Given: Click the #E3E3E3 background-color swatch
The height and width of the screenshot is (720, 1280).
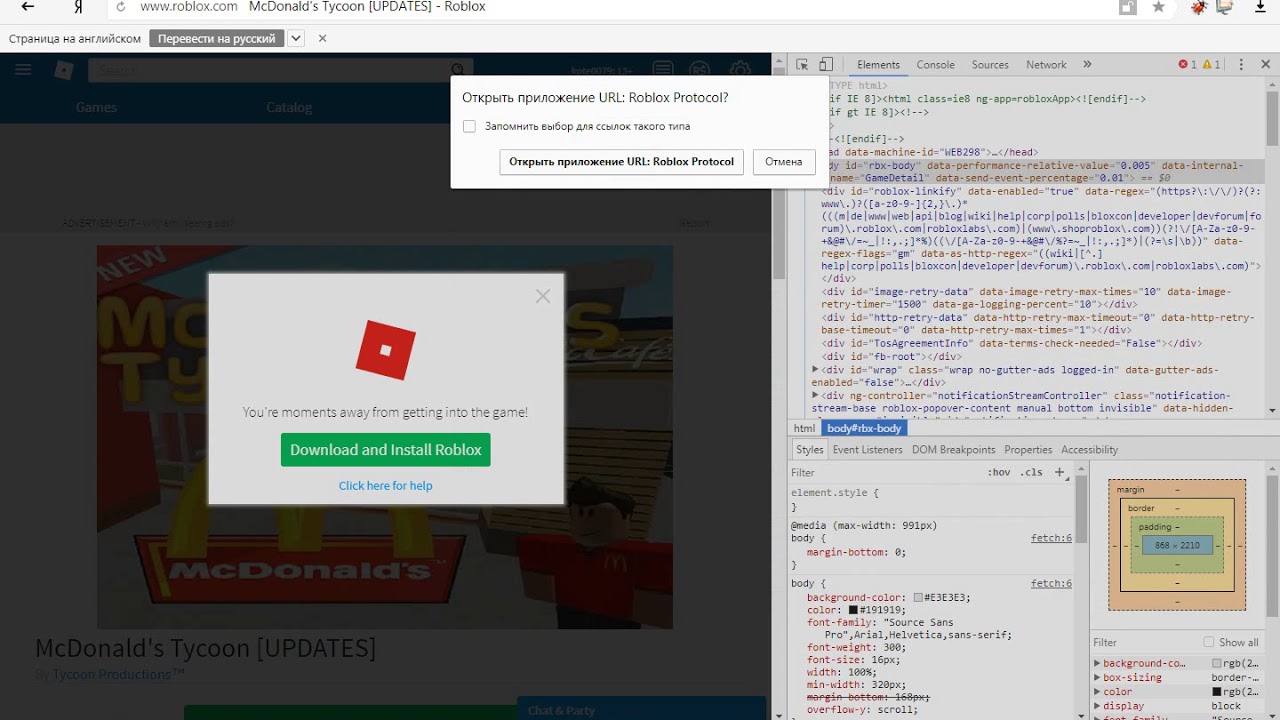Looking at the screenshot, I should pyautogui.click(x=918, y=598).
